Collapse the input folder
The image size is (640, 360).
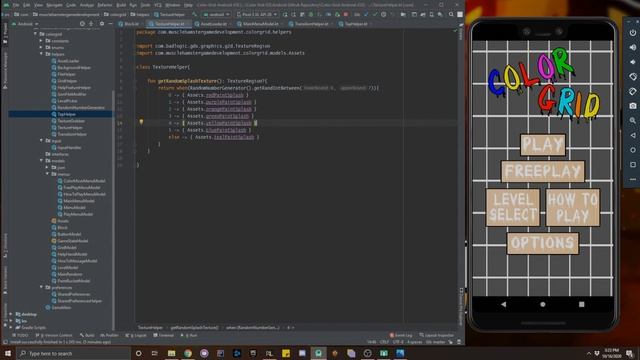point(41,140)
